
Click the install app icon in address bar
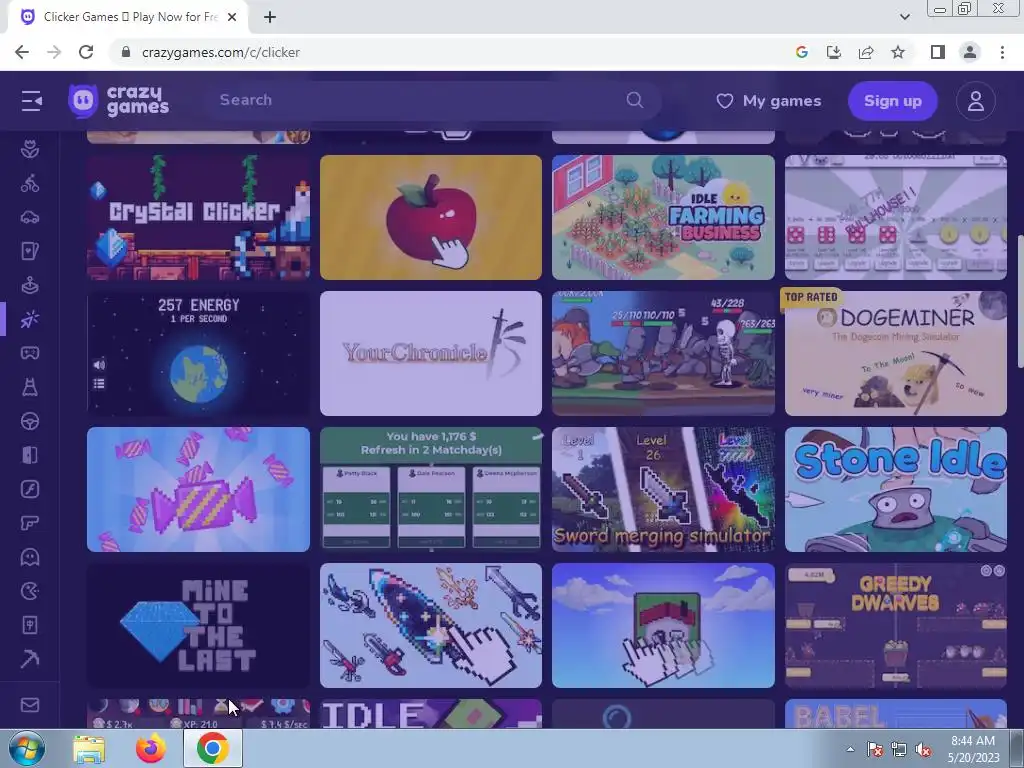[x=834, y=52]
